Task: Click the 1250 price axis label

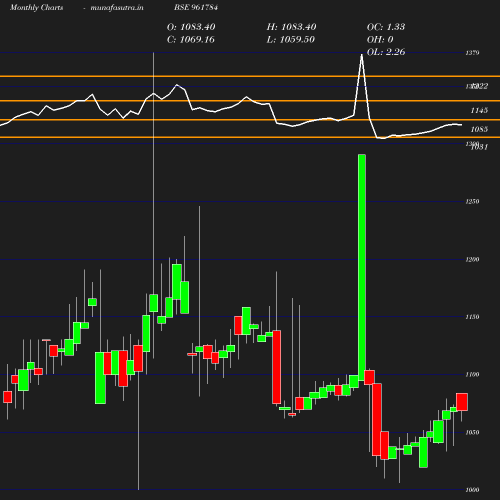Action: point(472,201)
